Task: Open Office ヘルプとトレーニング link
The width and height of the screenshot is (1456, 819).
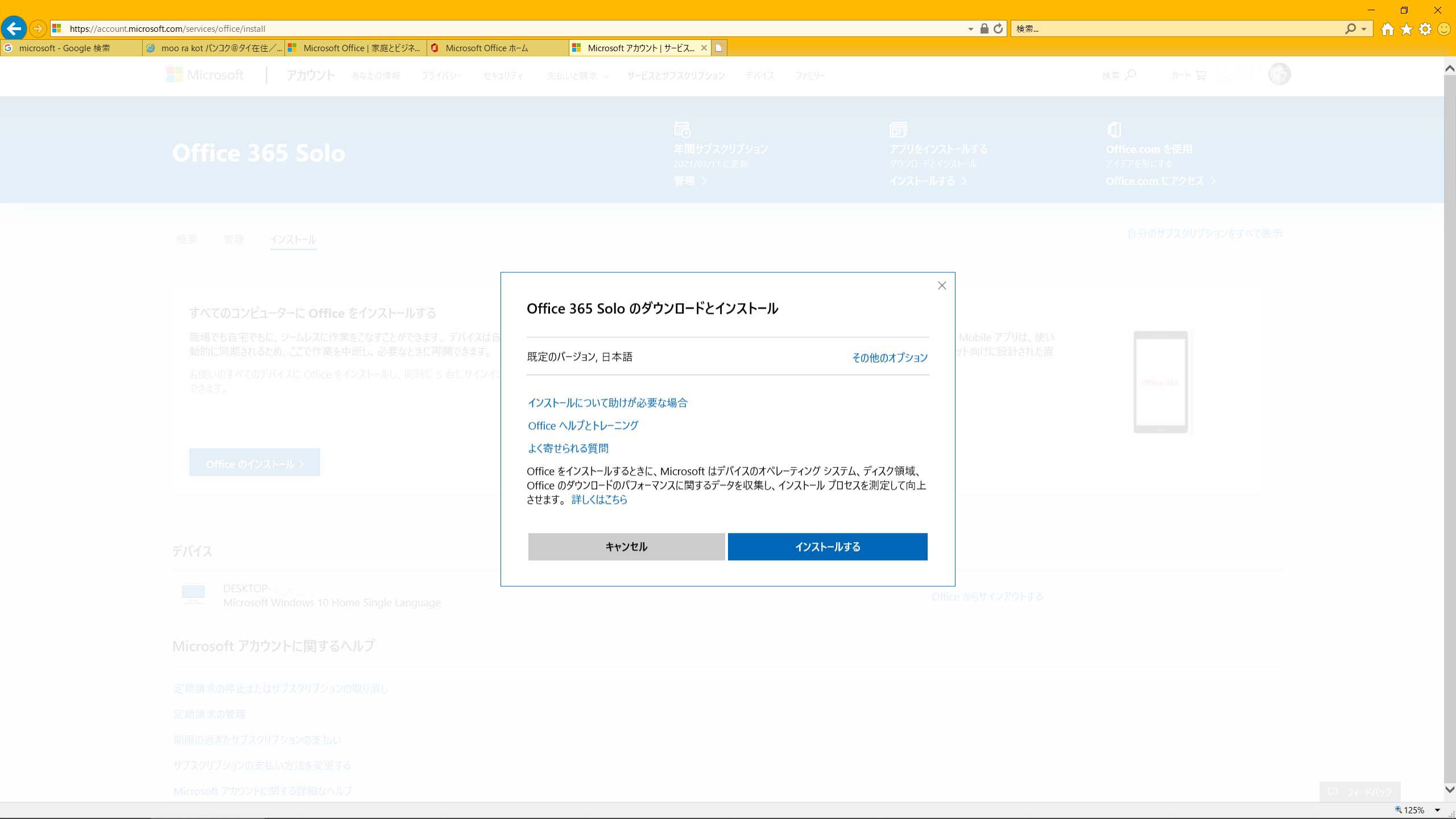Action: pyautogui.click(x=583, y=425)
